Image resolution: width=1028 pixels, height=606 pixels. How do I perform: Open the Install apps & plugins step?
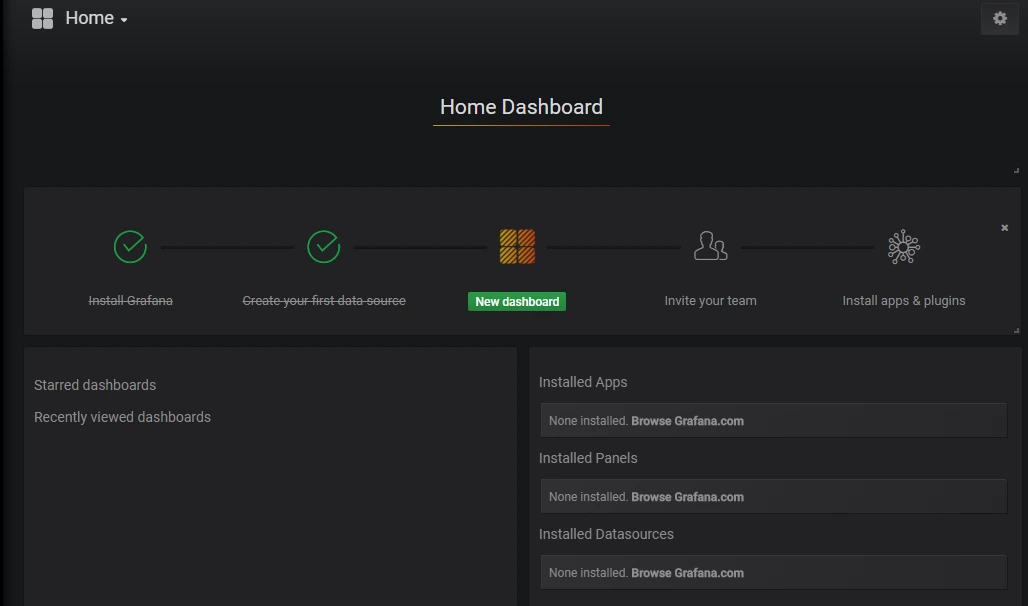904,300
